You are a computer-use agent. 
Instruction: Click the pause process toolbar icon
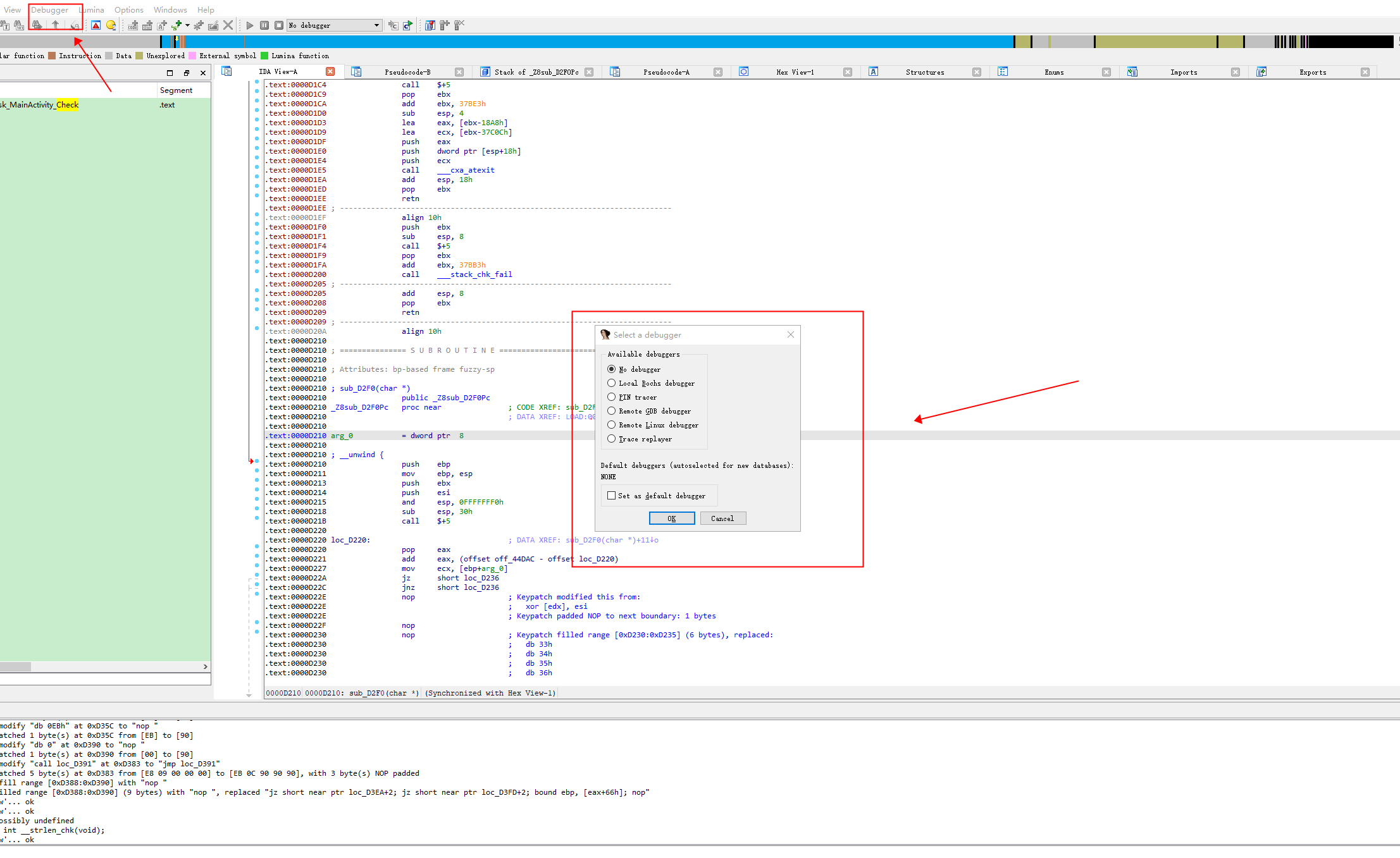264,25
